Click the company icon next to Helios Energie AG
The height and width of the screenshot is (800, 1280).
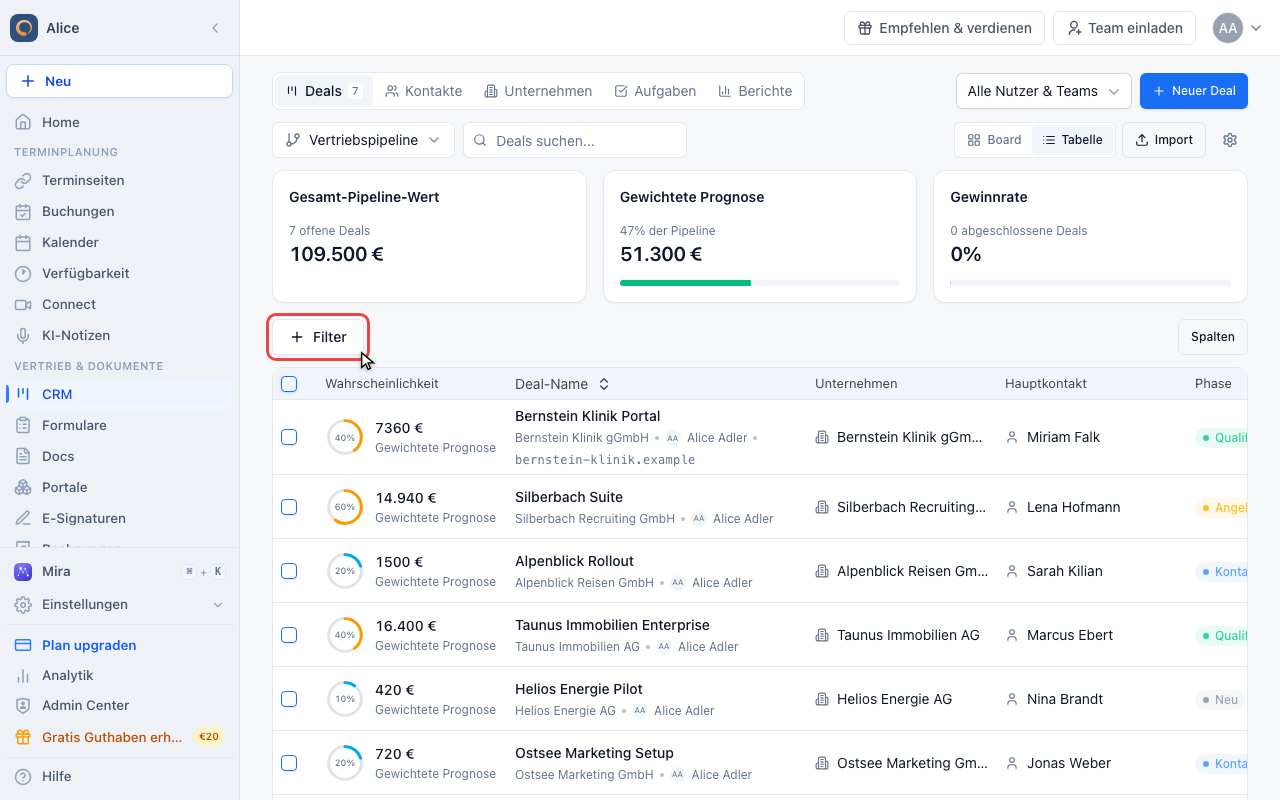pos(822,699)
